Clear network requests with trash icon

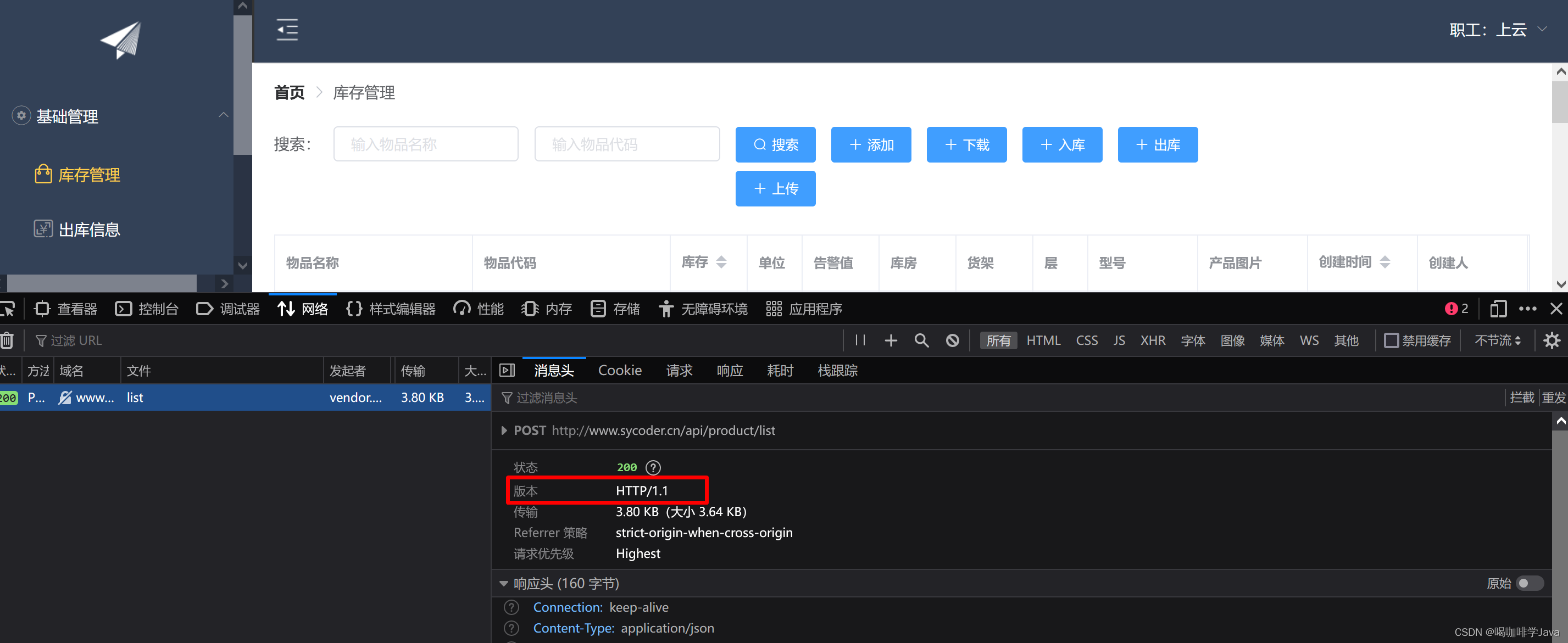(7, 340)
